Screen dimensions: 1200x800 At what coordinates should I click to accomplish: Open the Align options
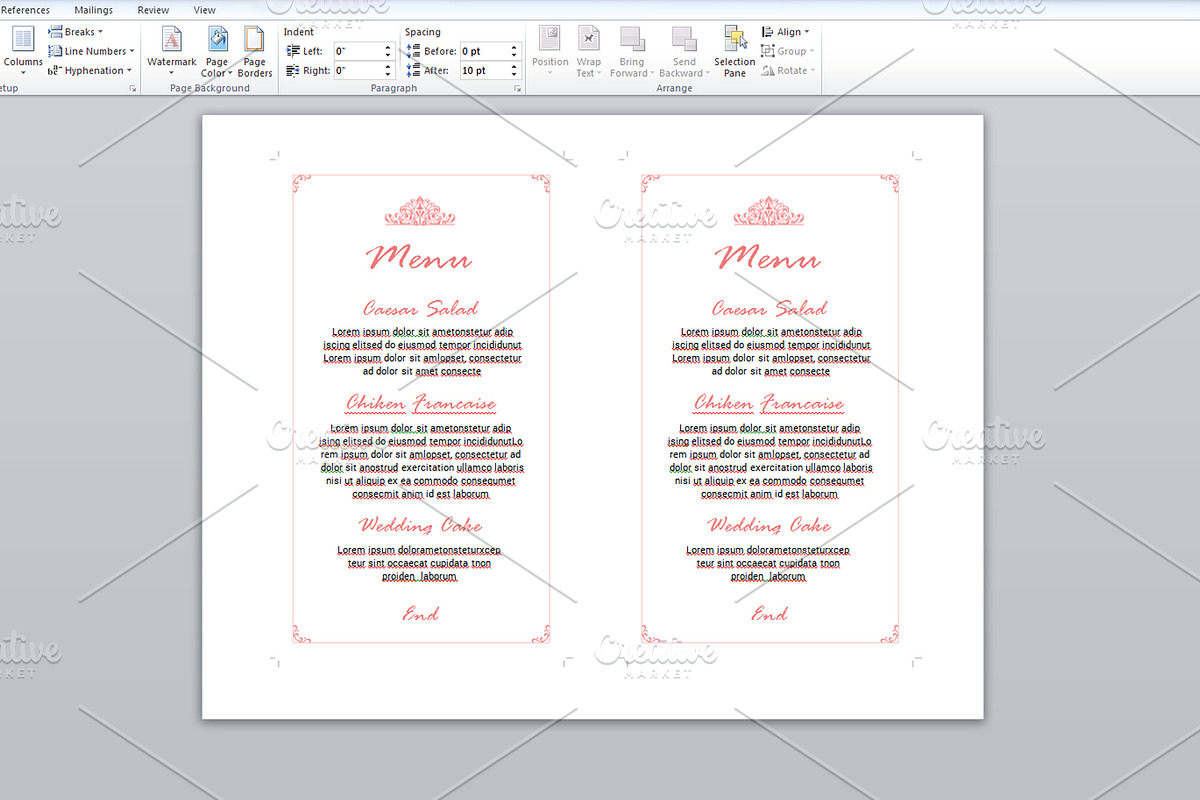click(x=786, y=31)
